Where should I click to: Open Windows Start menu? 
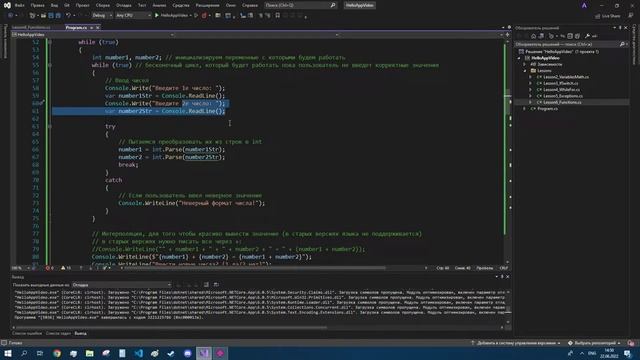pyautogui.click(x=8, y=353)
